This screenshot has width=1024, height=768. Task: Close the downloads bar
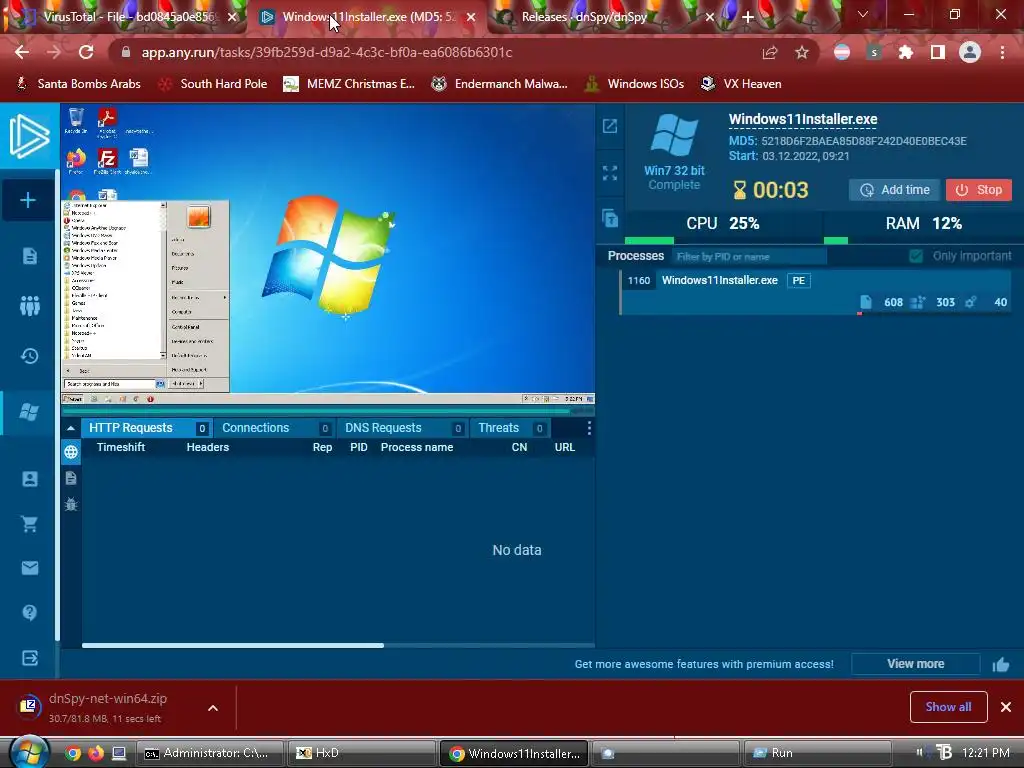(x=1006, y=707)
